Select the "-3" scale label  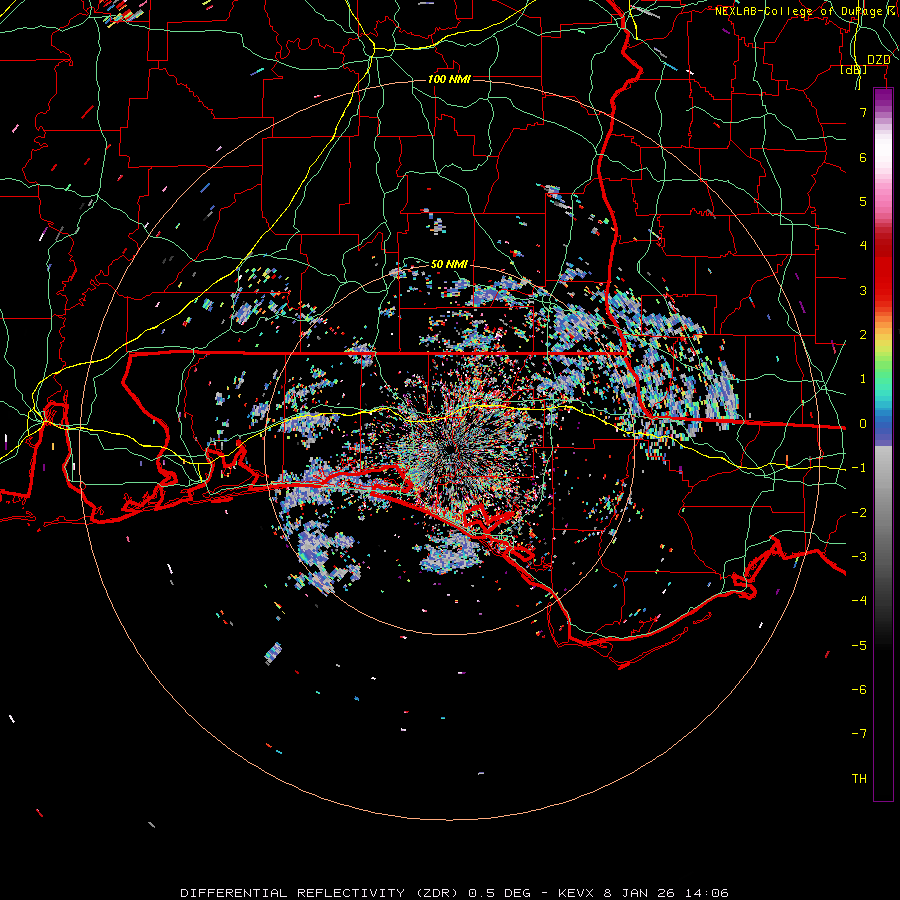coord(859,557)
